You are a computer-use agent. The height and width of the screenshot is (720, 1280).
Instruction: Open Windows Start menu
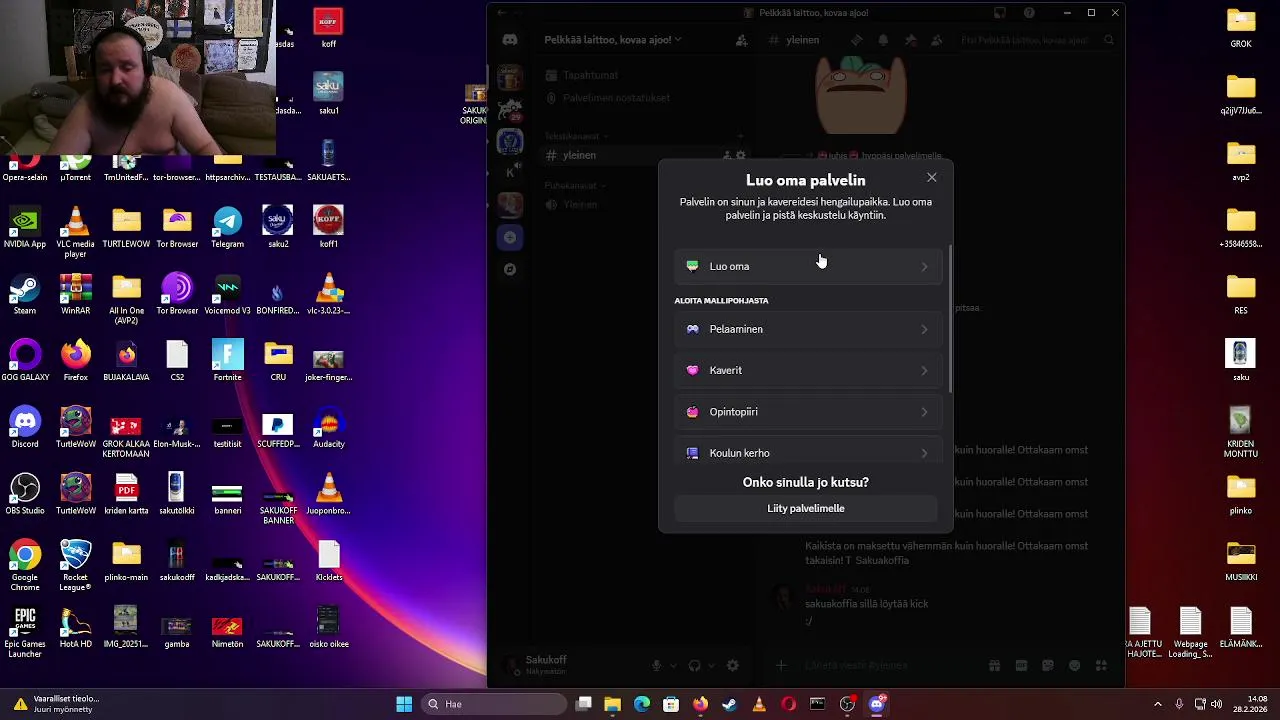[404, 704]
